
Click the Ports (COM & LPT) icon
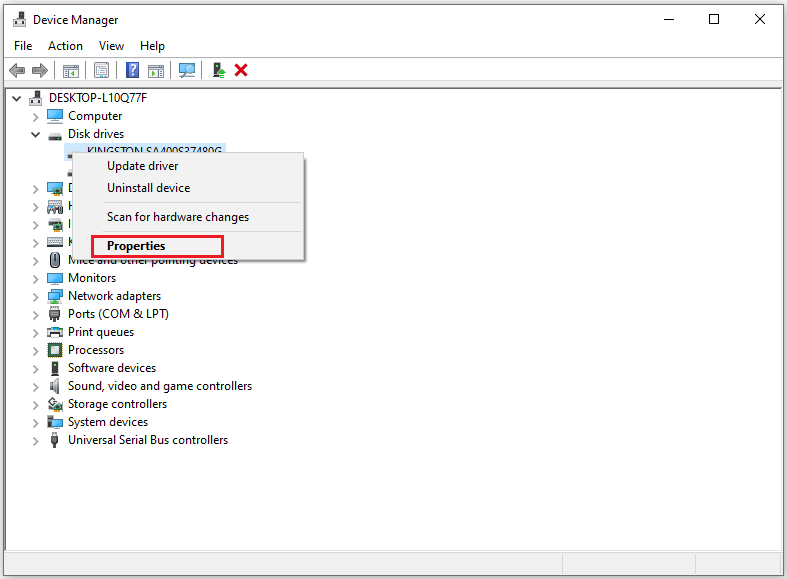54,314
